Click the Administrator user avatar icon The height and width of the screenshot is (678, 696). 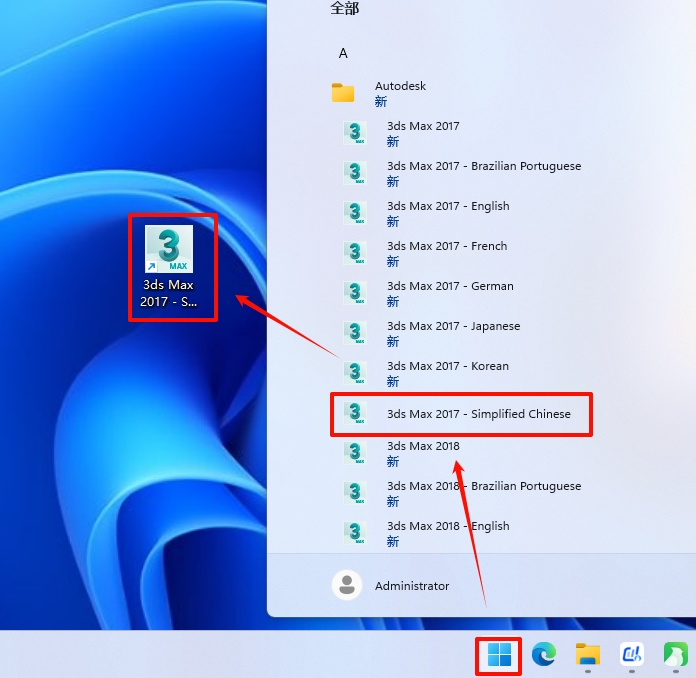pyautogui.click(x=346, y=585)
